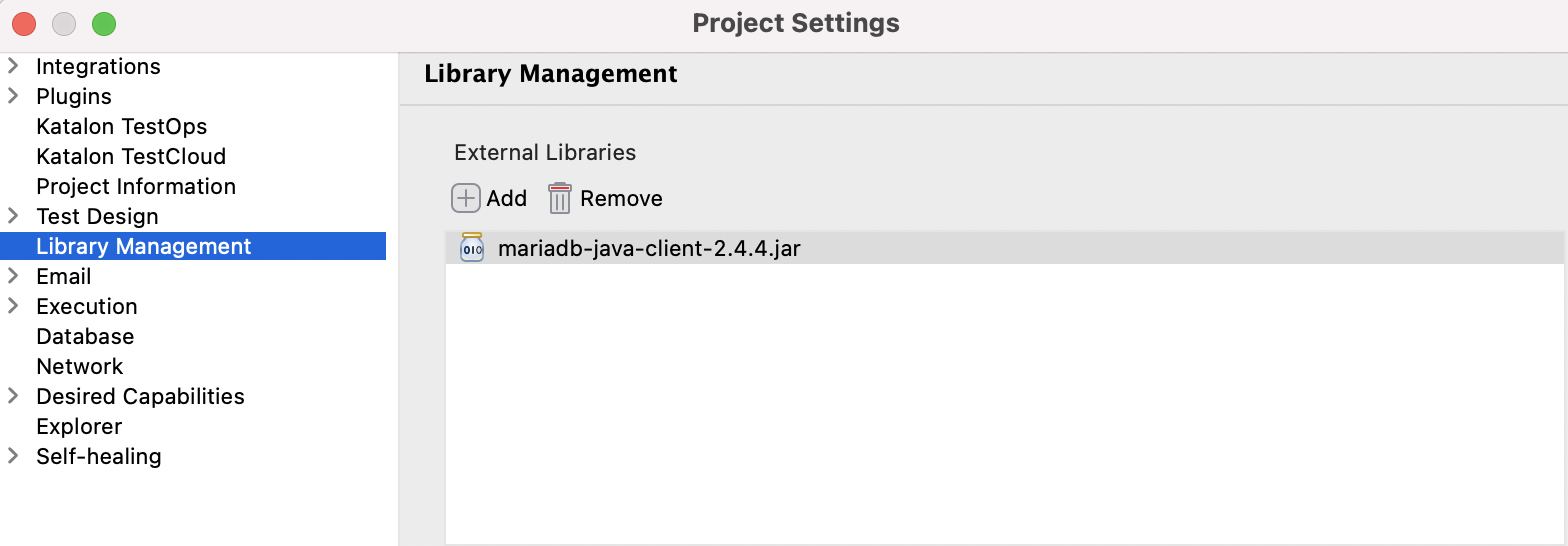
Task: Click the Add button label
Action: pos(507,198)
